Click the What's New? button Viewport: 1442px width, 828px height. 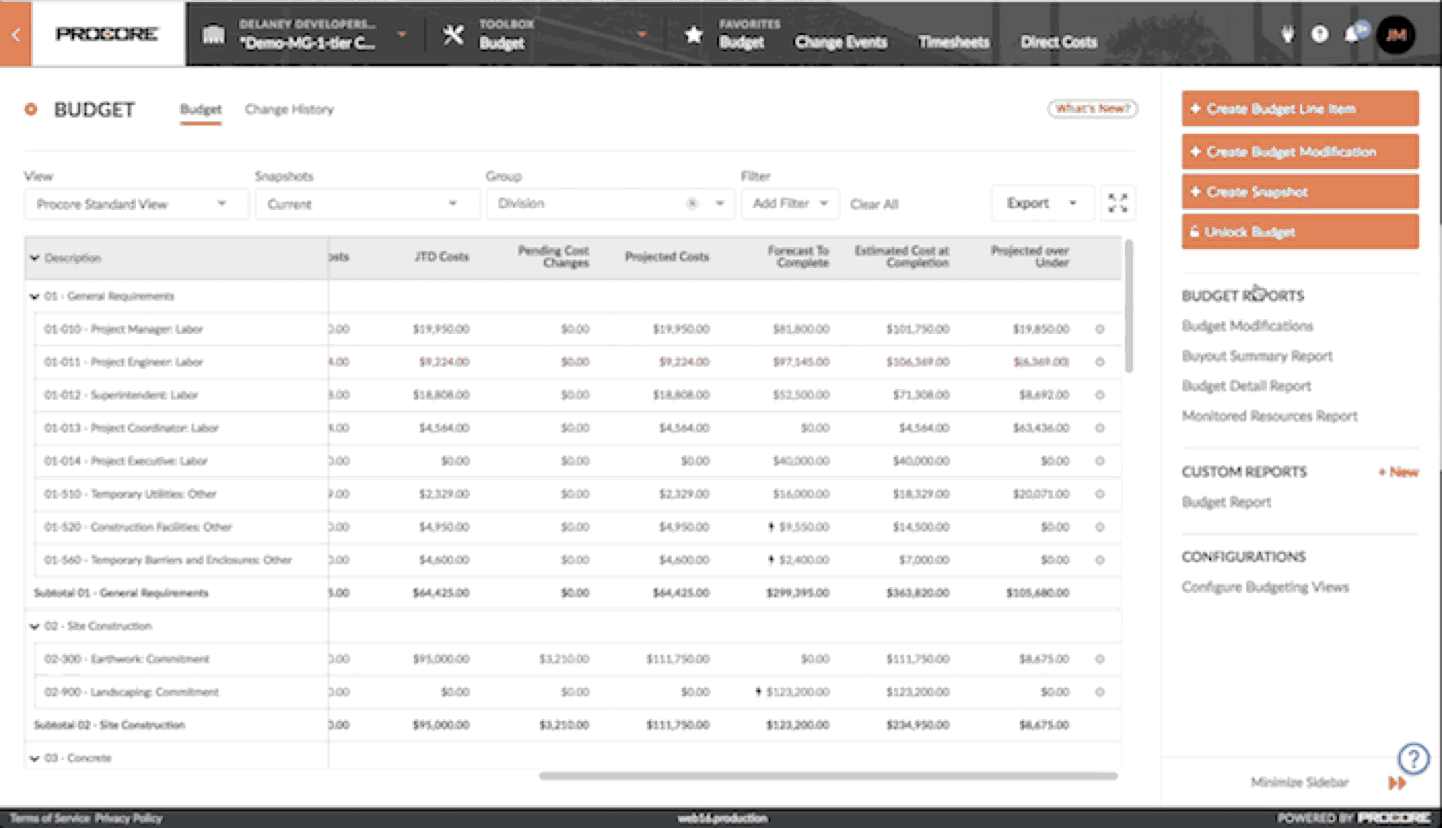[1092, 108]
